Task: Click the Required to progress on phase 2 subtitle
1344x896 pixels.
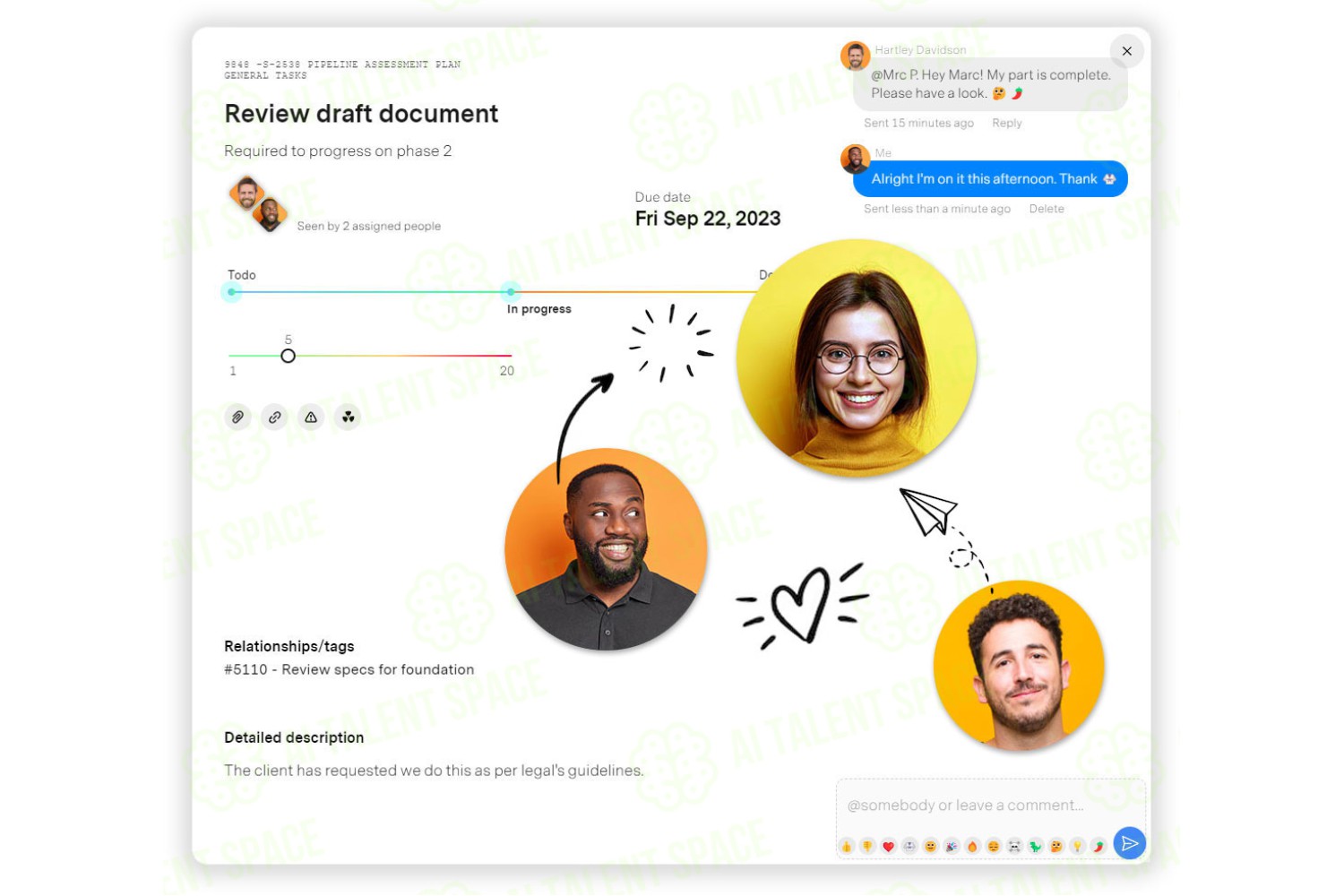Action: [338, 151]
